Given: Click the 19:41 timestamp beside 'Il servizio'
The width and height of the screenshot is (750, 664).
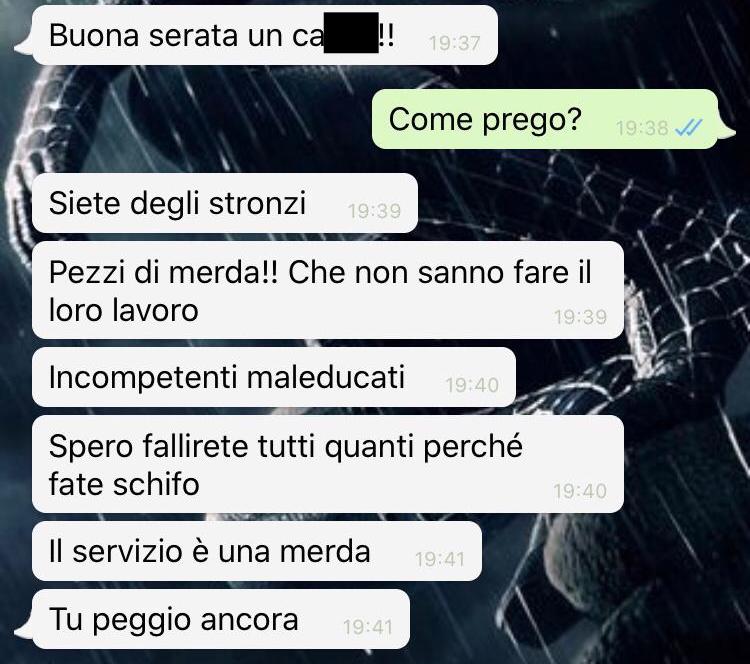Looking at the screenshot, I should (x=440, y=559).
